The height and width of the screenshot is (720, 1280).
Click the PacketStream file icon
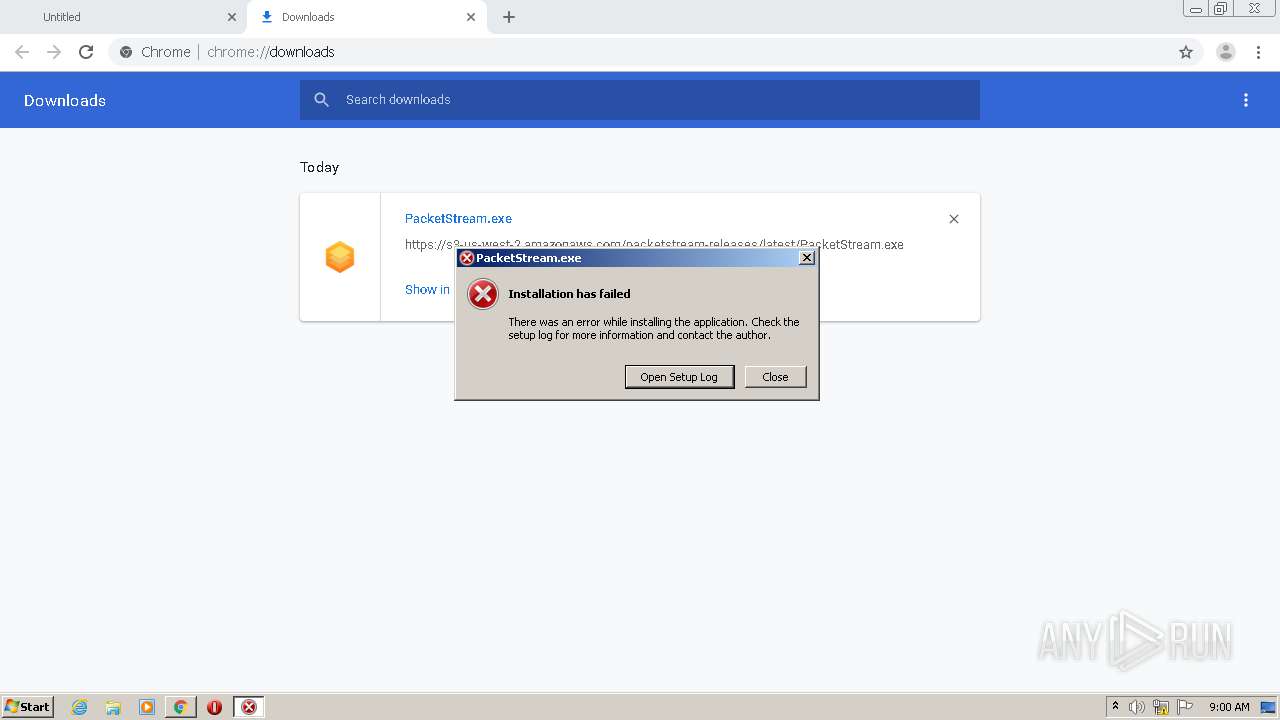(x=340, y=257)
